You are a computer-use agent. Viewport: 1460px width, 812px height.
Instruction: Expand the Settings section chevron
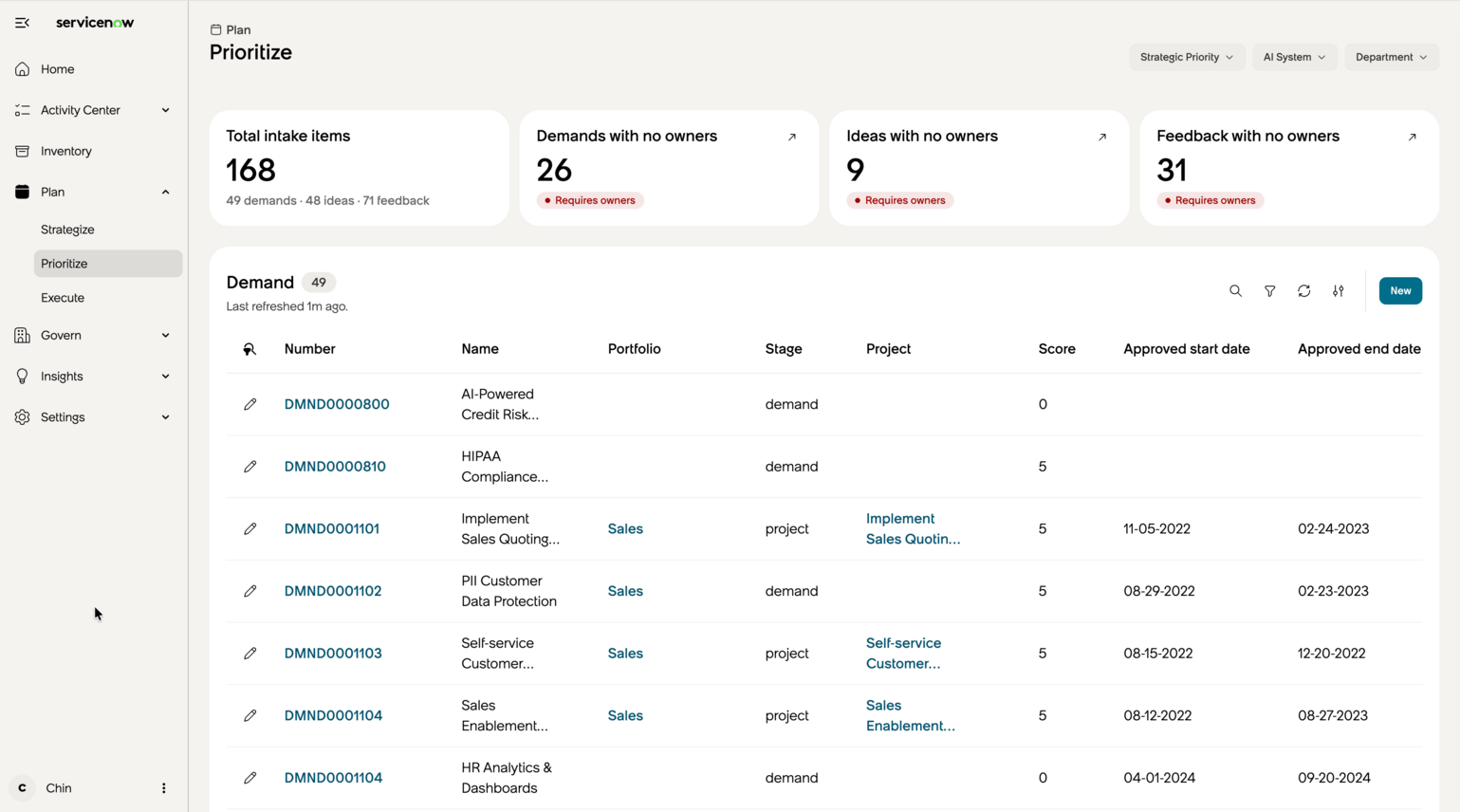coord(165,417)
